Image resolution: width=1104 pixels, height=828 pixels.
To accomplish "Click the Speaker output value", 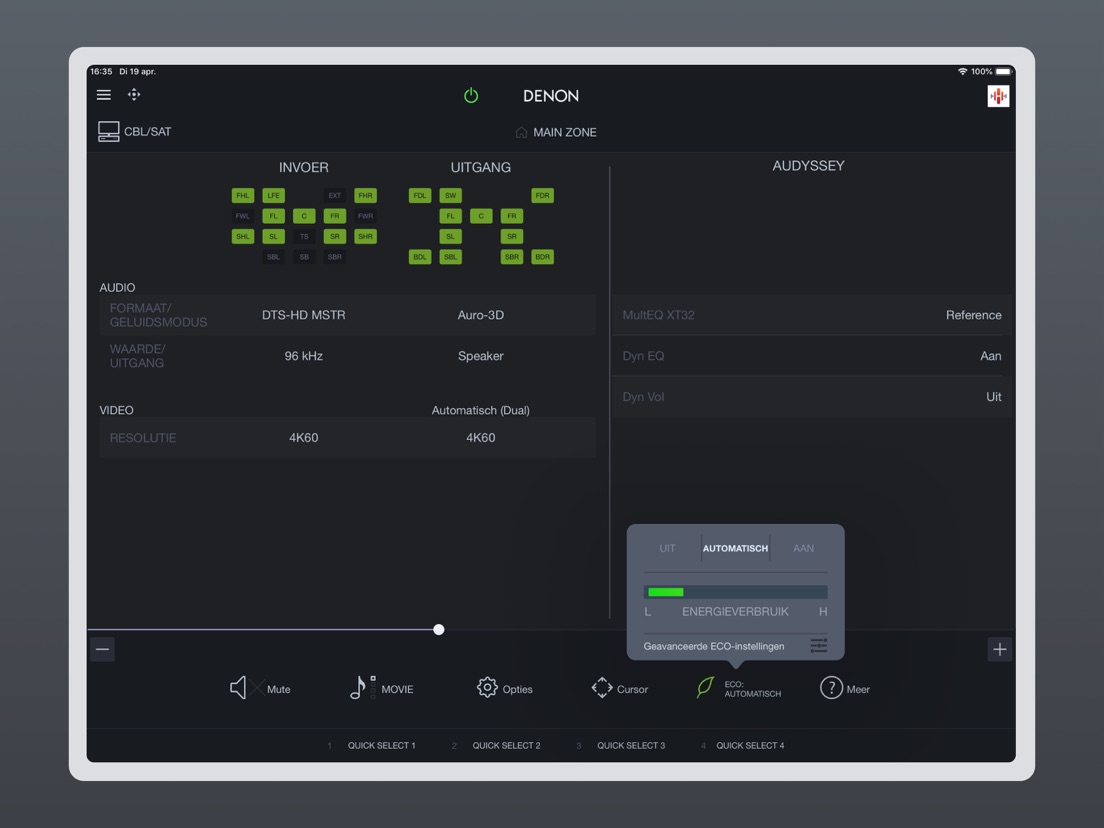I will pyautogui.click(x=481, y=356).
